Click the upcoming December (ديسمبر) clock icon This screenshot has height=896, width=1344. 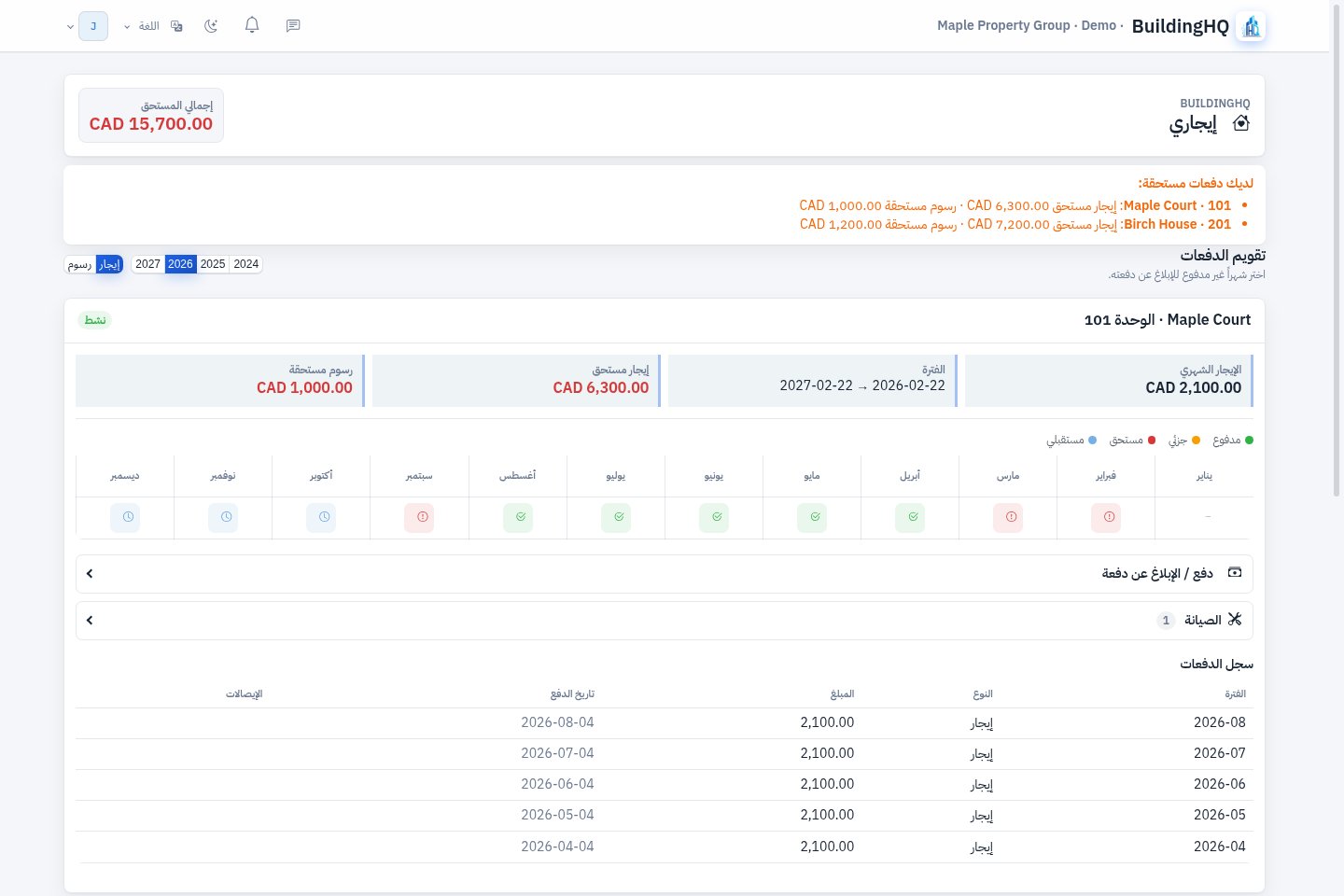tap(125, 518)
